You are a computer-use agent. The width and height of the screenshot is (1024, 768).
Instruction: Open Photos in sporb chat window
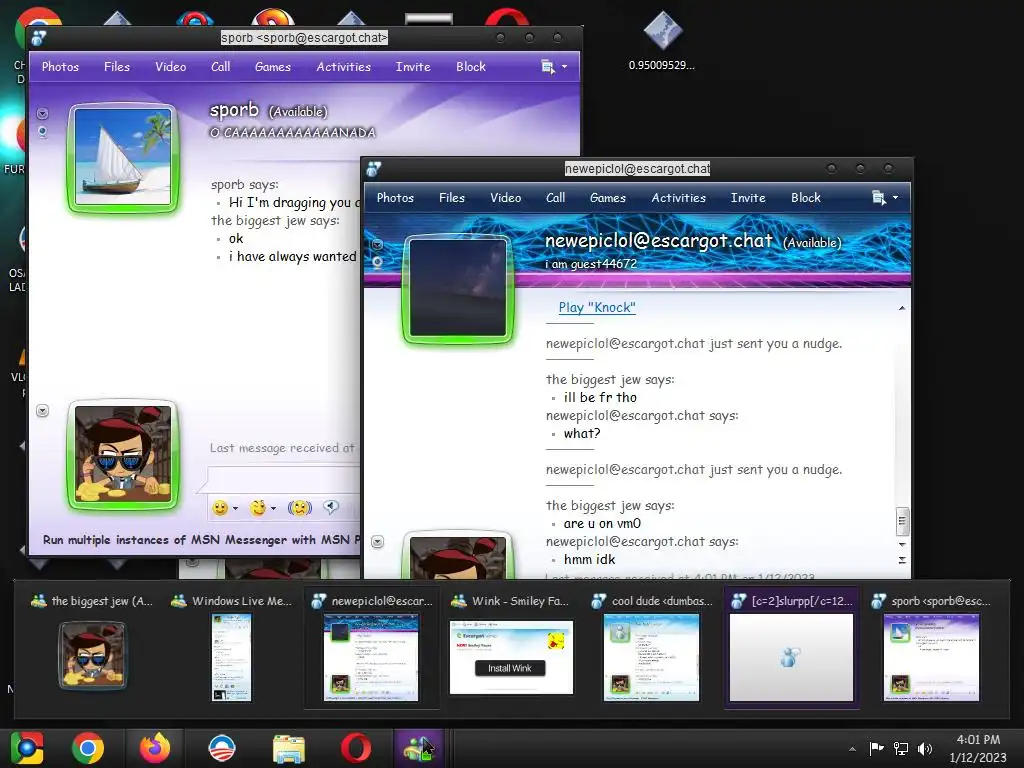coord(60,67)
